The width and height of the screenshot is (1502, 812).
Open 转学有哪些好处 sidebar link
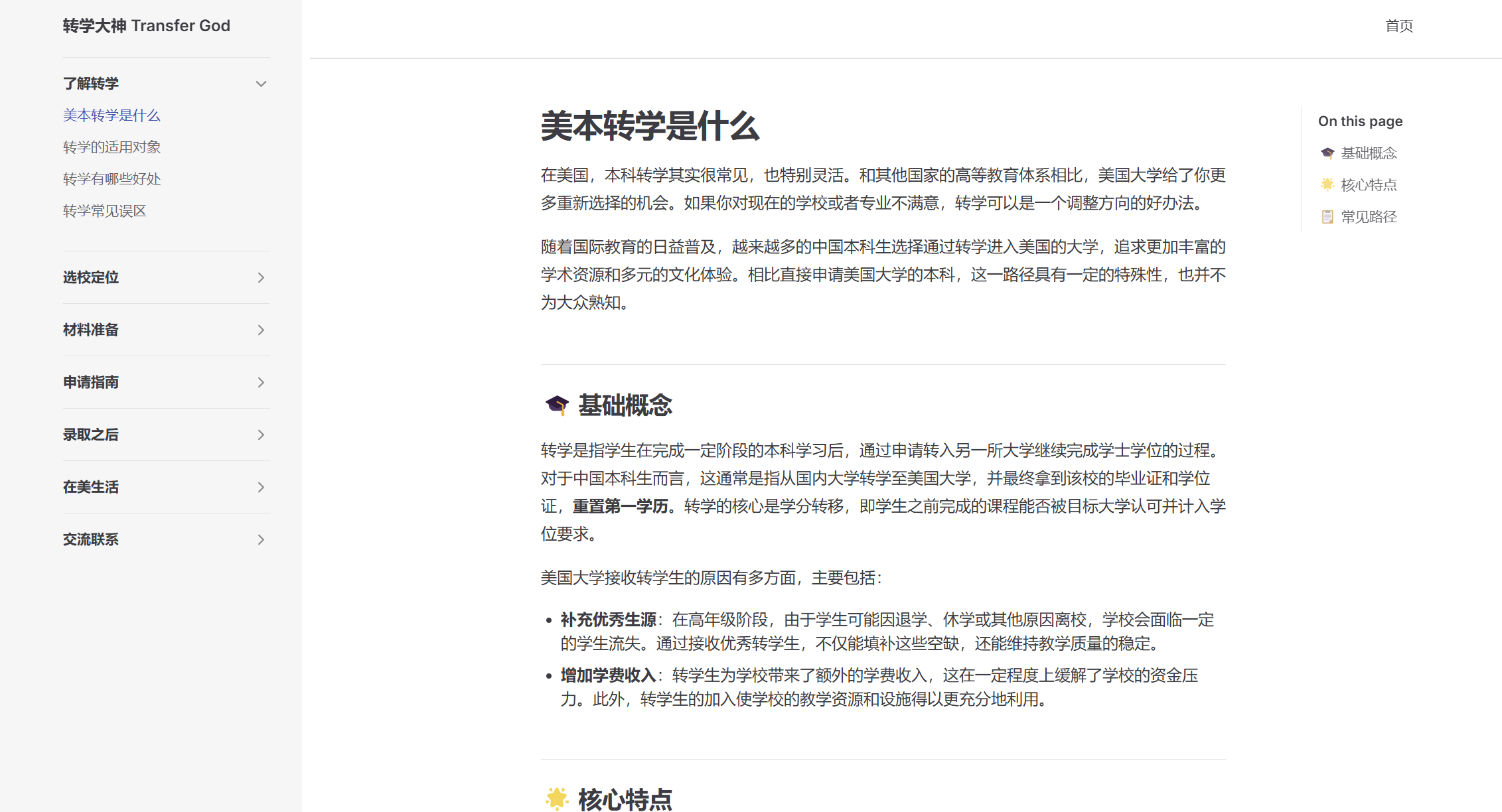tap(112, 179)
